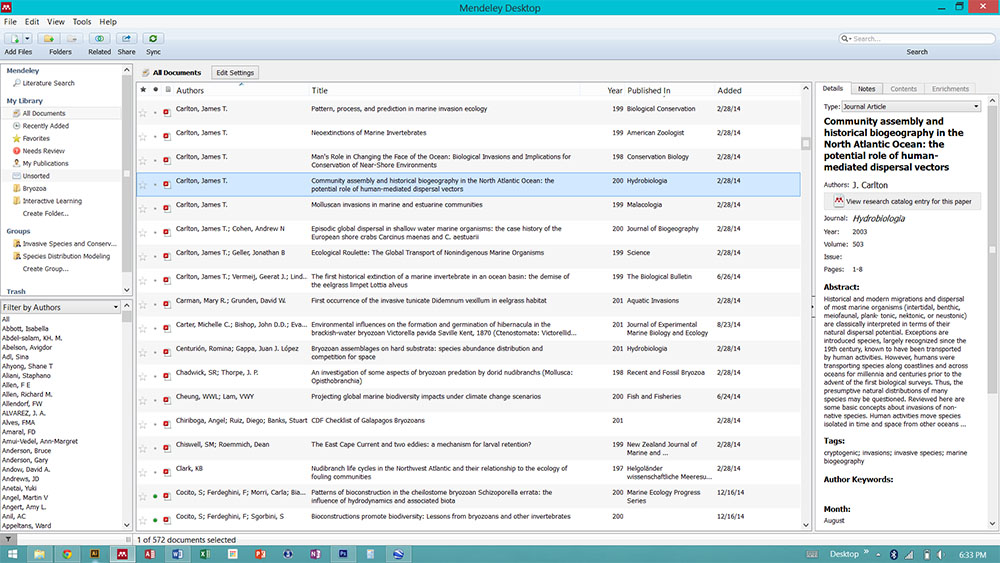Select Needs Review in My Library

(x=43, y=151)
